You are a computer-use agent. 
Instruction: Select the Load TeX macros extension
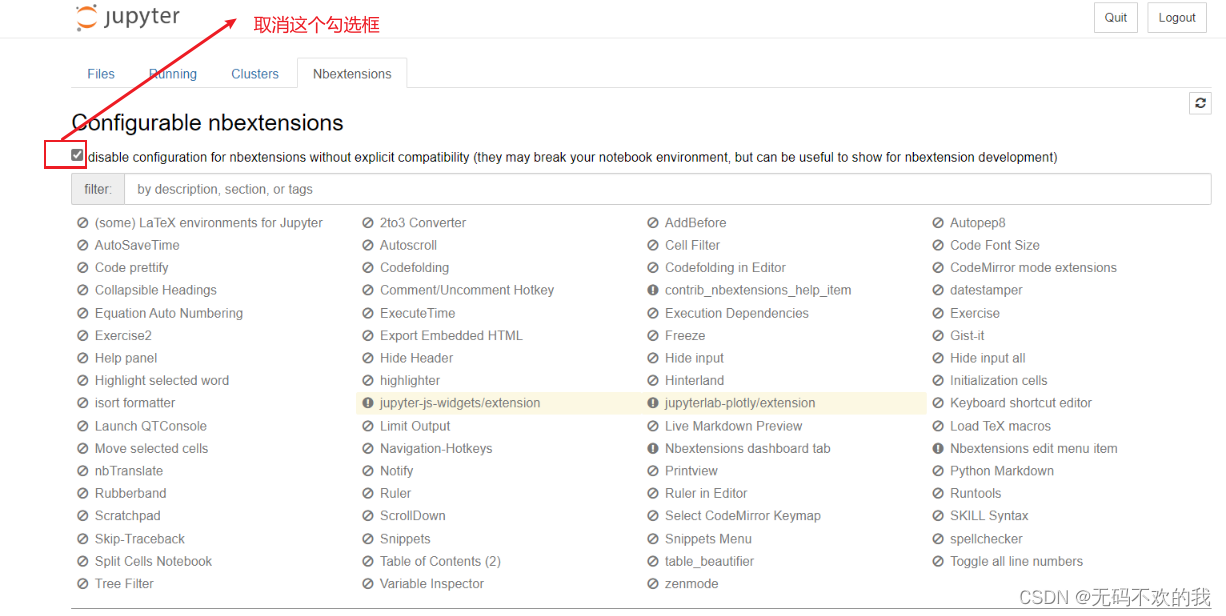coord(1000,426)
